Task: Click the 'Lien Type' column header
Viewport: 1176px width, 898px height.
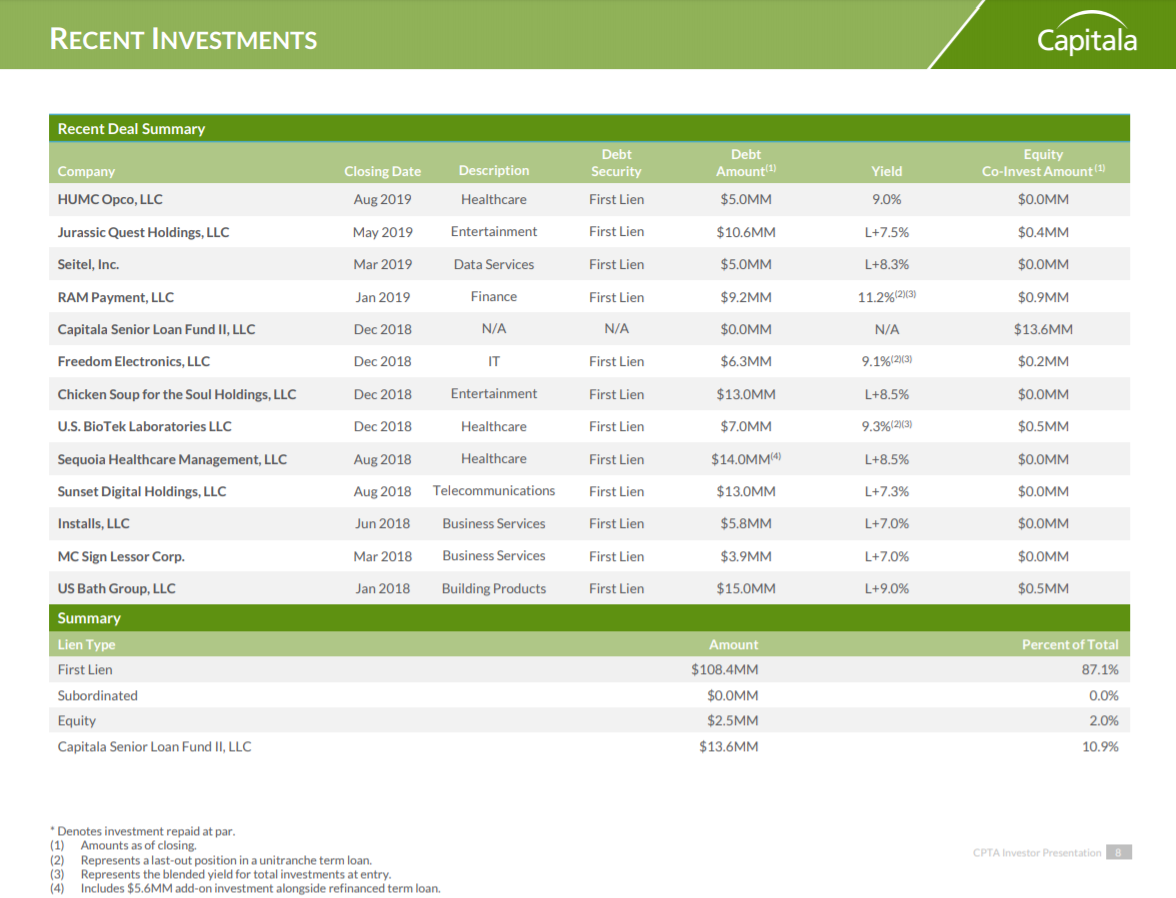Action: [86, 644]
